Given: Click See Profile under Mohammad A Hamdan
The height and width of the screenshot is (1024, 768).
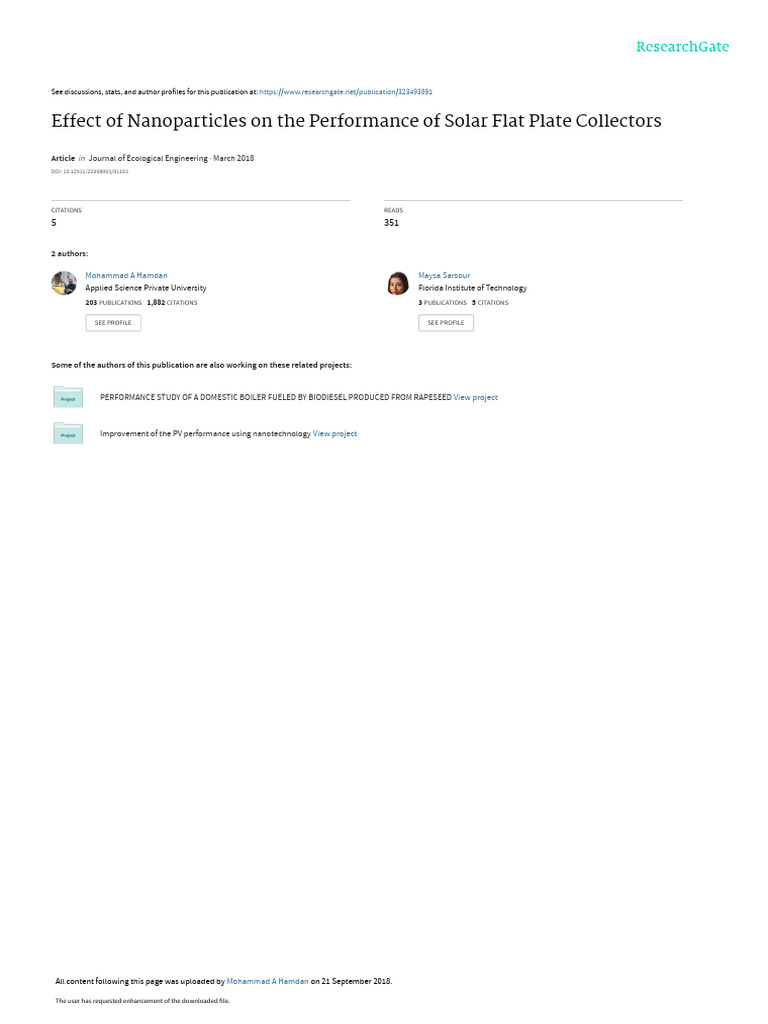Looking at the screenshot, I should tap(113, 323).
